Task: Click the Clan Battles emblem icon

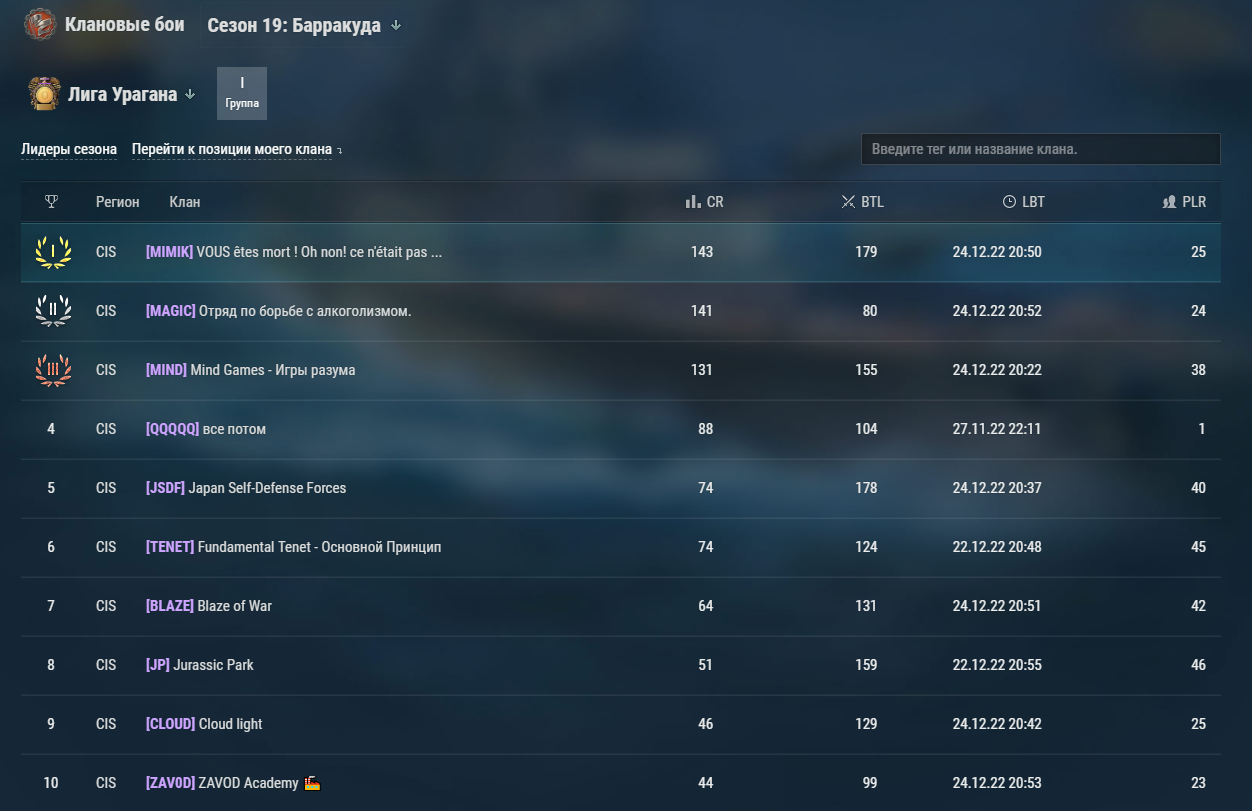Action: [x=40, y=25]
